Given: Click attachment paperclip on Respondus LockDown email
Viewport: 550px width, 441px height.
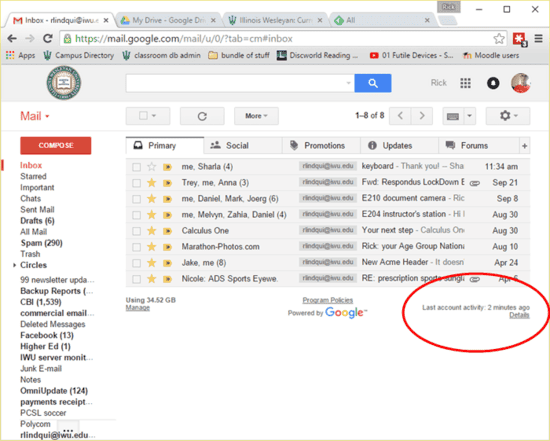Looking at the screenshot, I should coord(475,183).
